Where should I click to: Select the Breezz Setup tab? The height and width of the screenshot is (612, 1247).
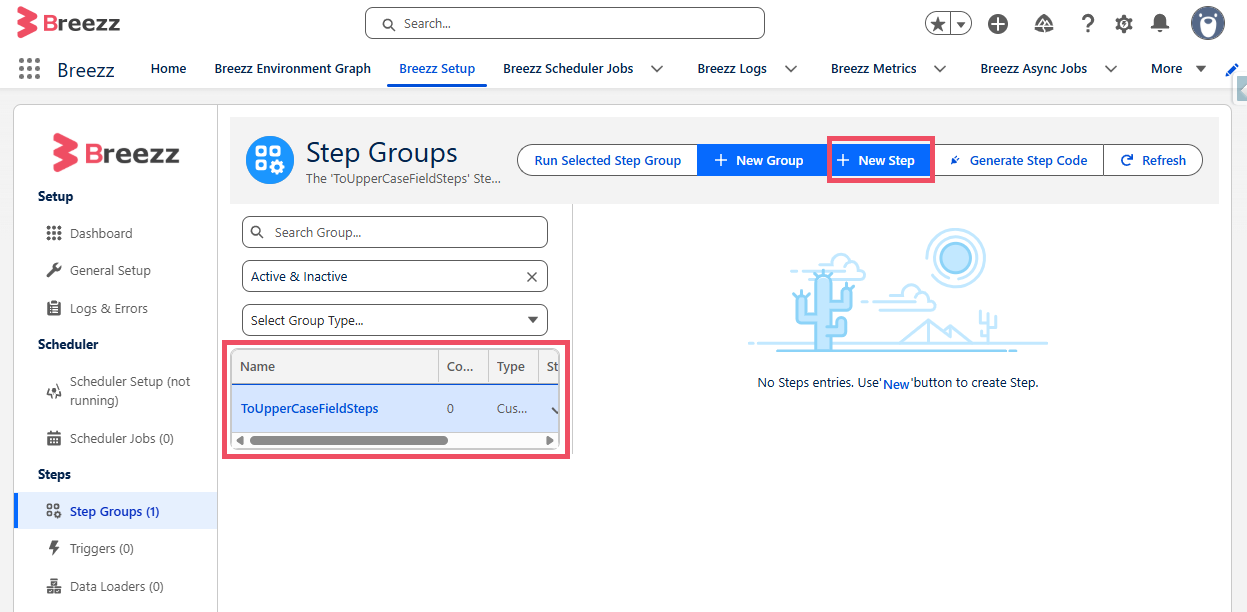[437, 68]
